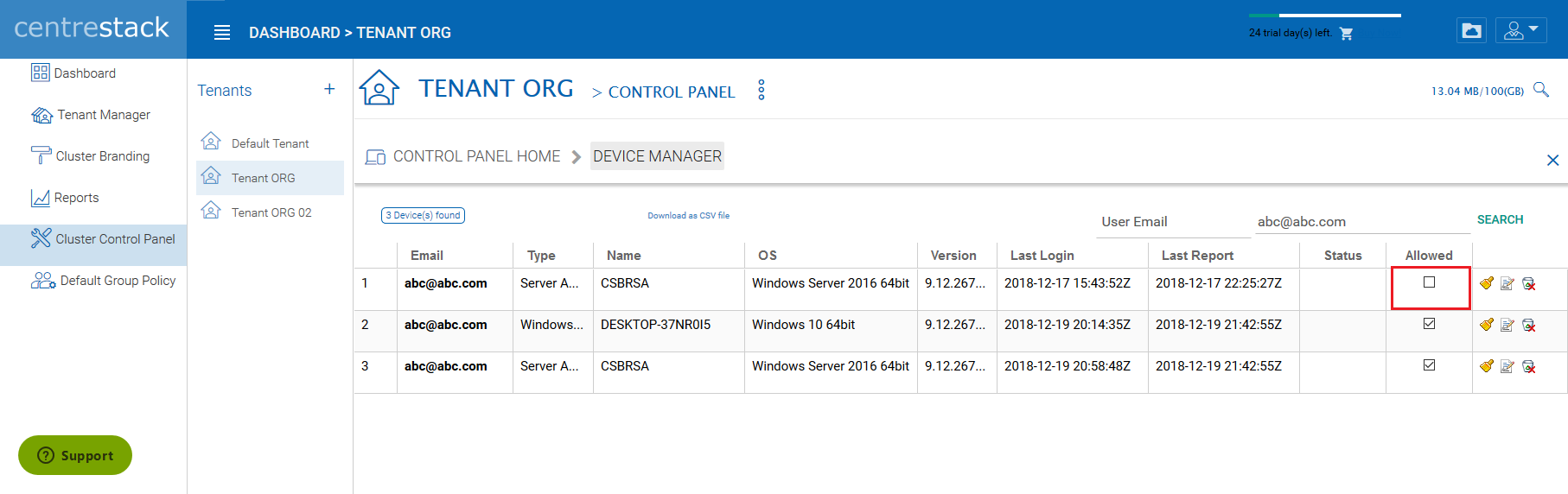Image resolution: width=1568 pixels, height=494 pixels.
Task: Sort by the Last Login column header
Action: pyautogui.click(x=1042, y=256)
